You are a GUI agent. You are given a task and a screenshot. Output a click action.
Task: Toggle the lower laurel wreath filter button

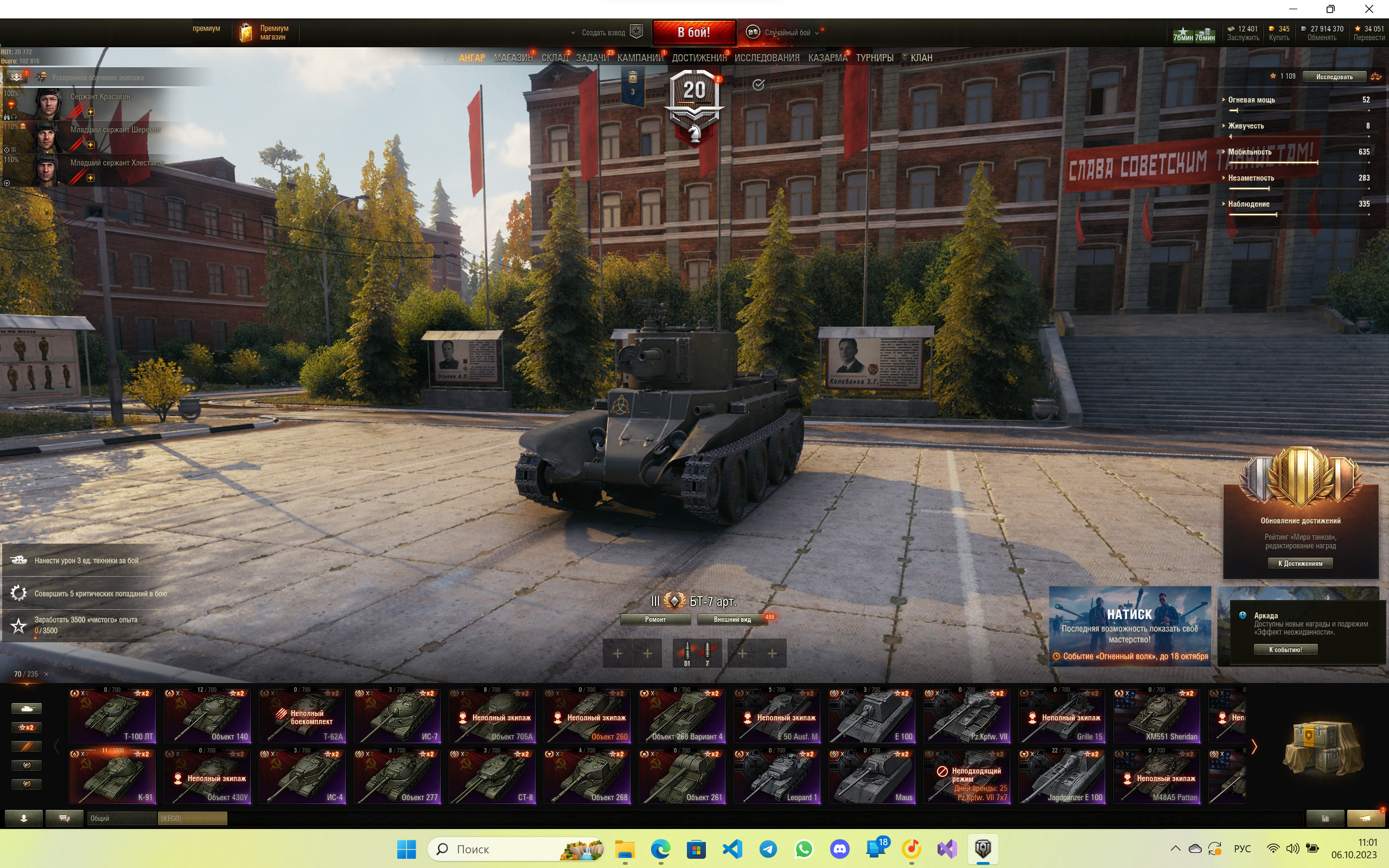tap(27, 784)
